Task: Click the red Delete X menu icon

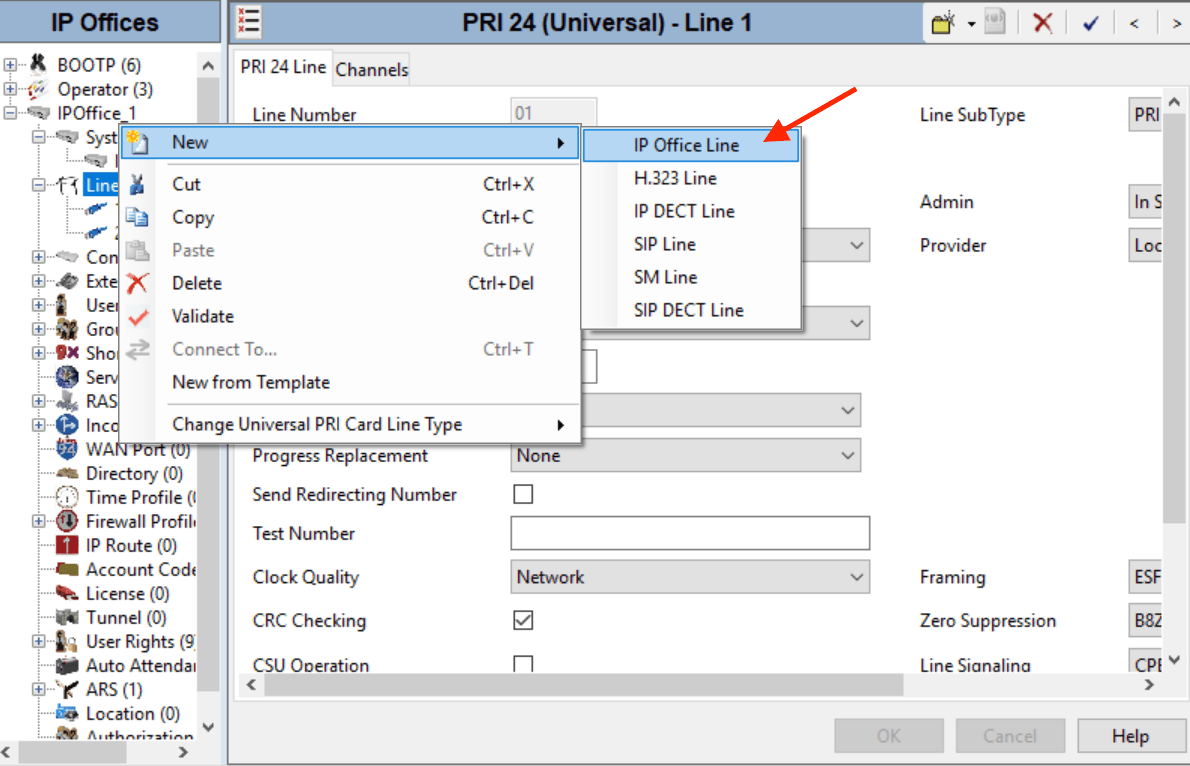Action: tap(137, 283)
